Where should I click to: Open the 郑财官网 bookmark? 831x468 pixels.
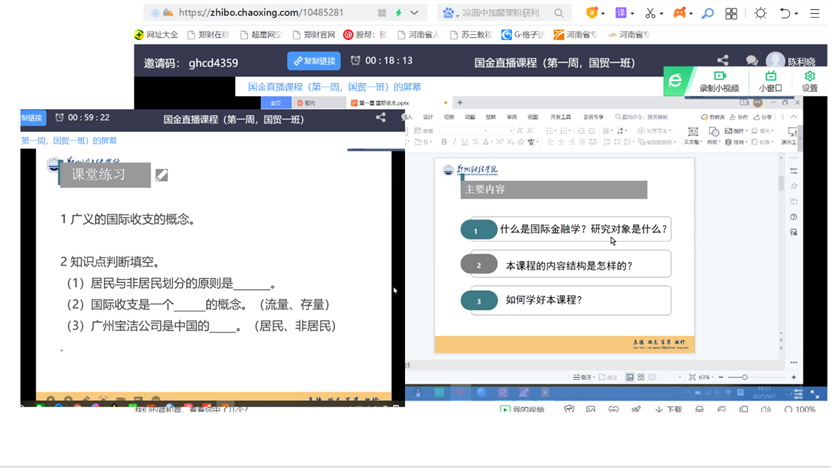[313, 34]
